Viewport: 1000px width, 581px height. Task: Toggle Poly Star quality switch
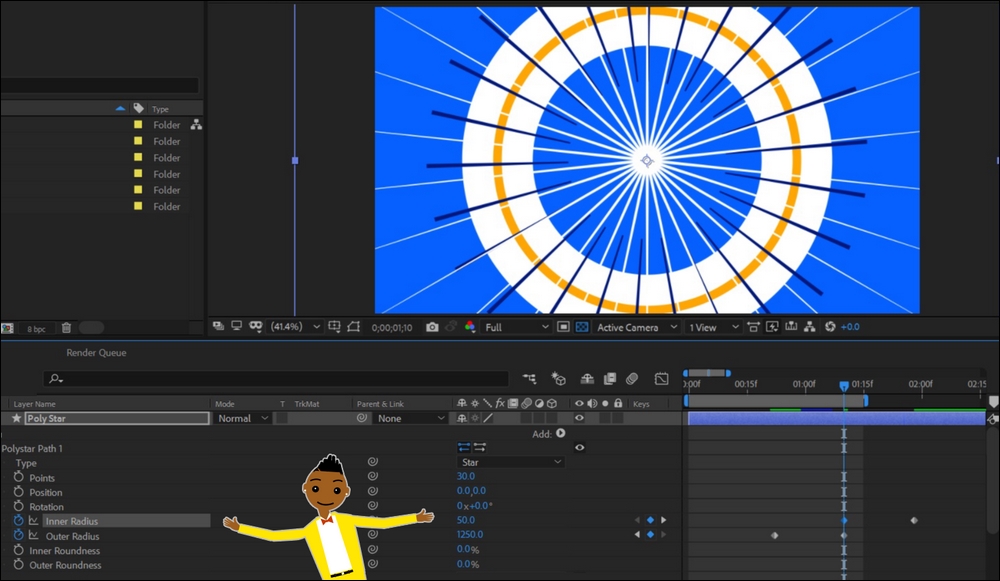488,418
